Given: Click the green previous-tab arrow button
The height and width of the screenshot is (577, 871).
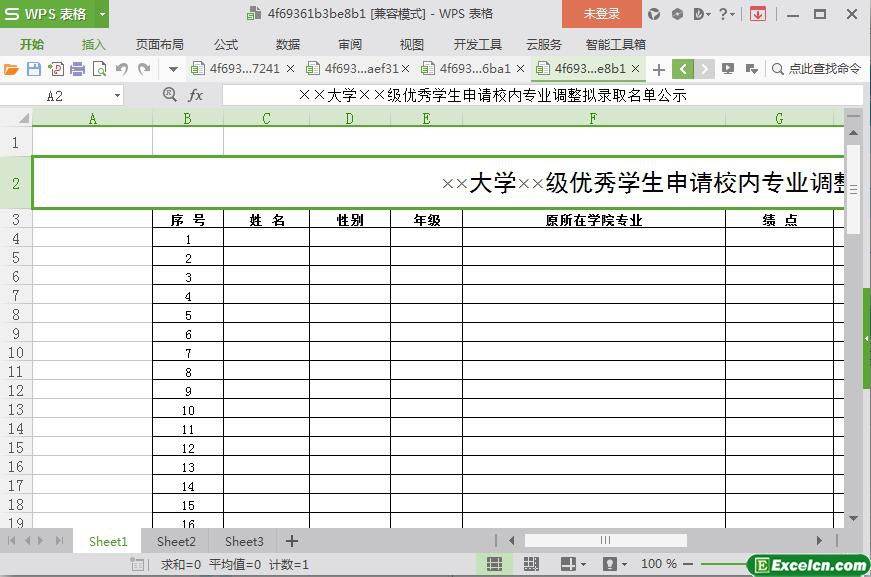Looking at the screenshot, I should click(x=683, y=69).
